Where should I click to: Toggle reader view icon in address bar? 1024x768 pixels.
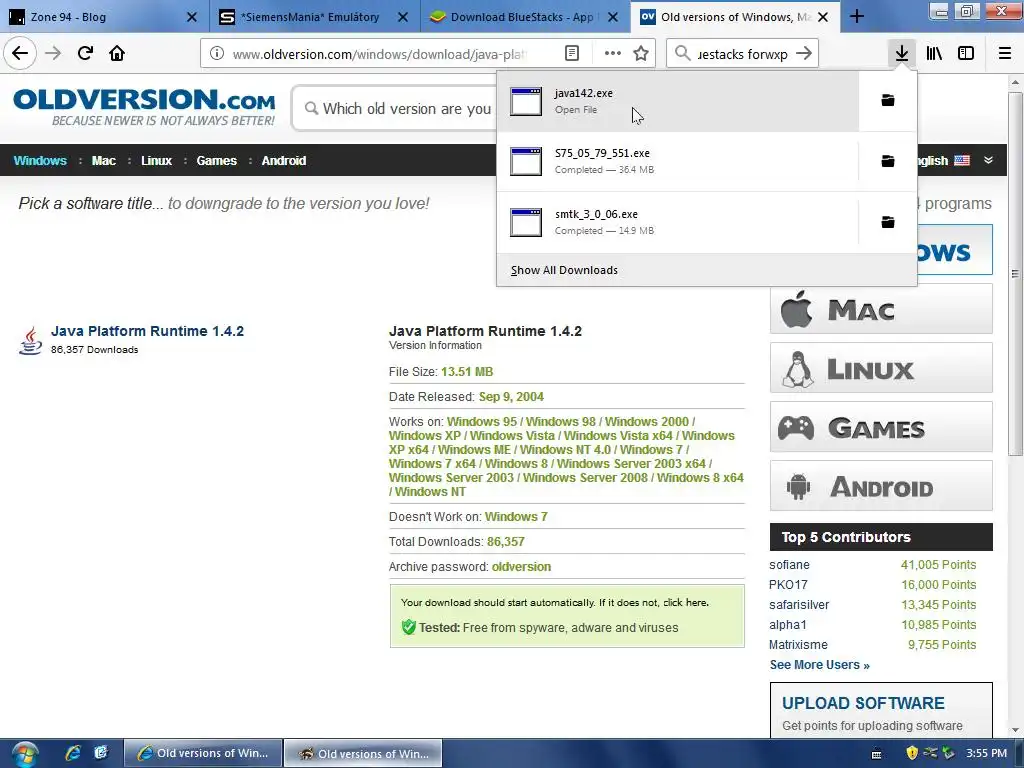(572, 54)
